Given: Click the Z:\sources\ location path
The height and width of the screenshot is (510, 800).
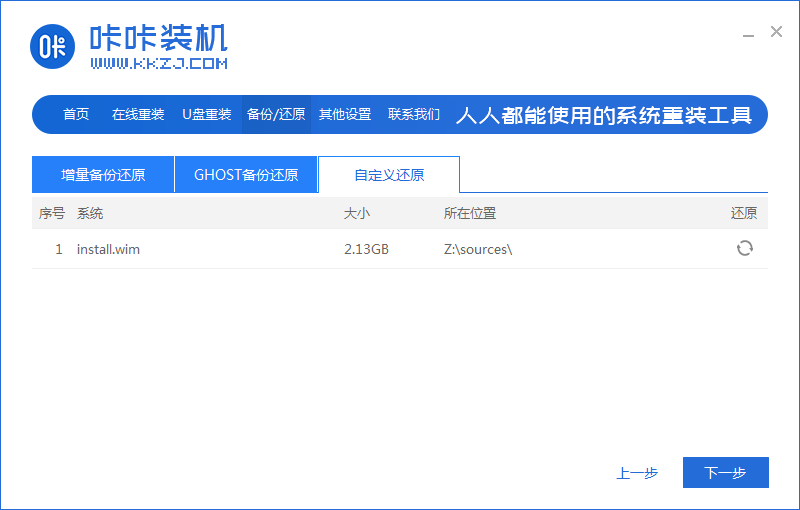Looking at the screenshot, I should tap(478, 249).
